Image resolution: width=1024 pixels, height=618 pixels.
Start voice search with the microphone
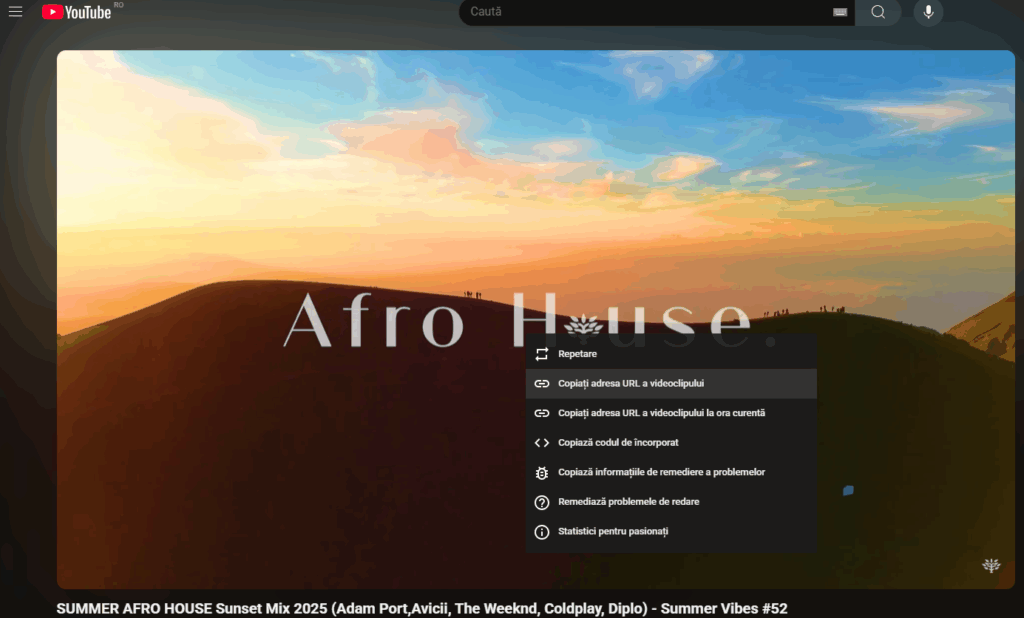pyautogui.click(x=928, y=12)
